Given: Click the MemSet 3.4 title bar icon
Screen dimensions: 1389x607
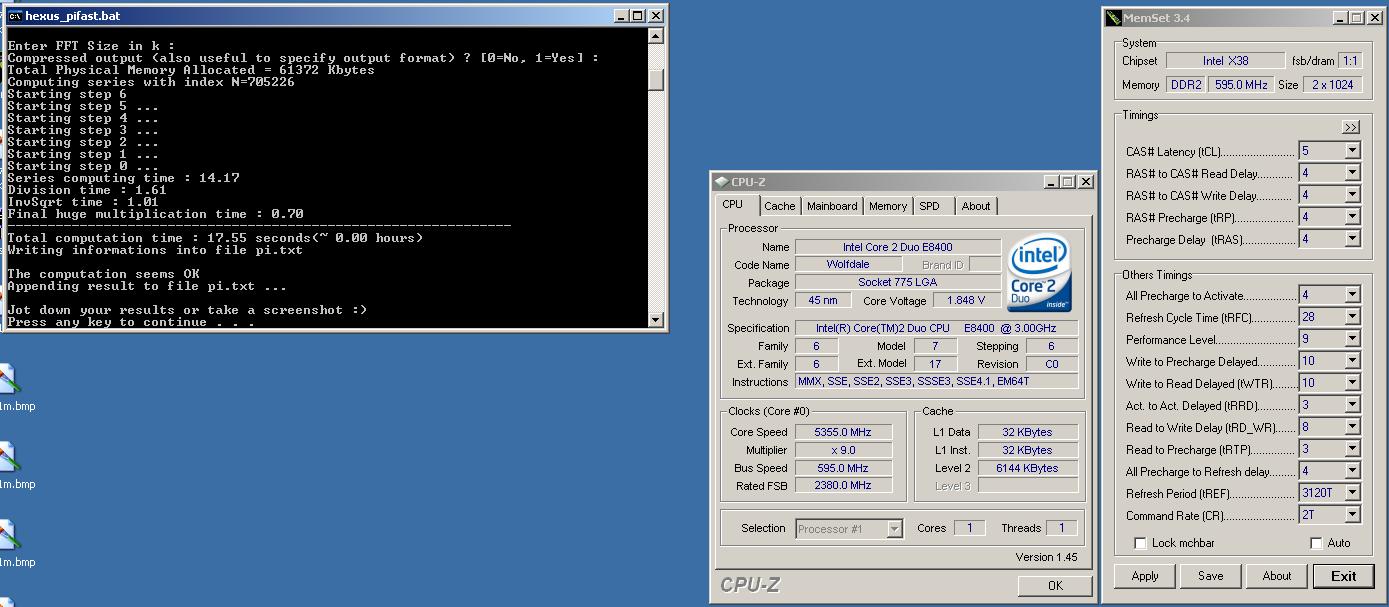Looking at the screenshot, I should click(x=1113, y=18).
